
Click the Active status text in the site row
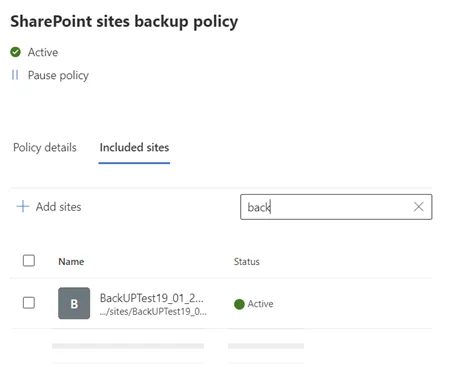click(260, 304)
